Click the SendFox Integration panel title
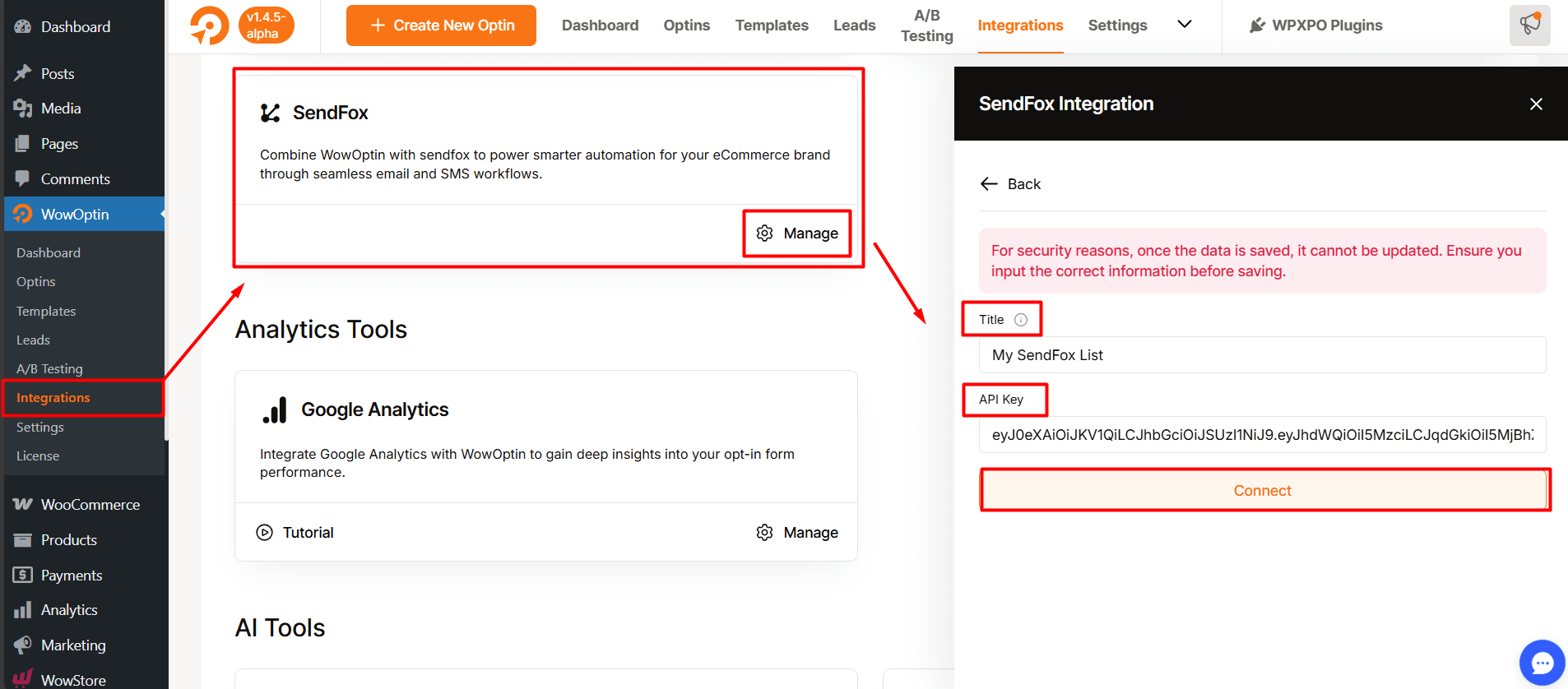1568x689 pixels. 1066,104
